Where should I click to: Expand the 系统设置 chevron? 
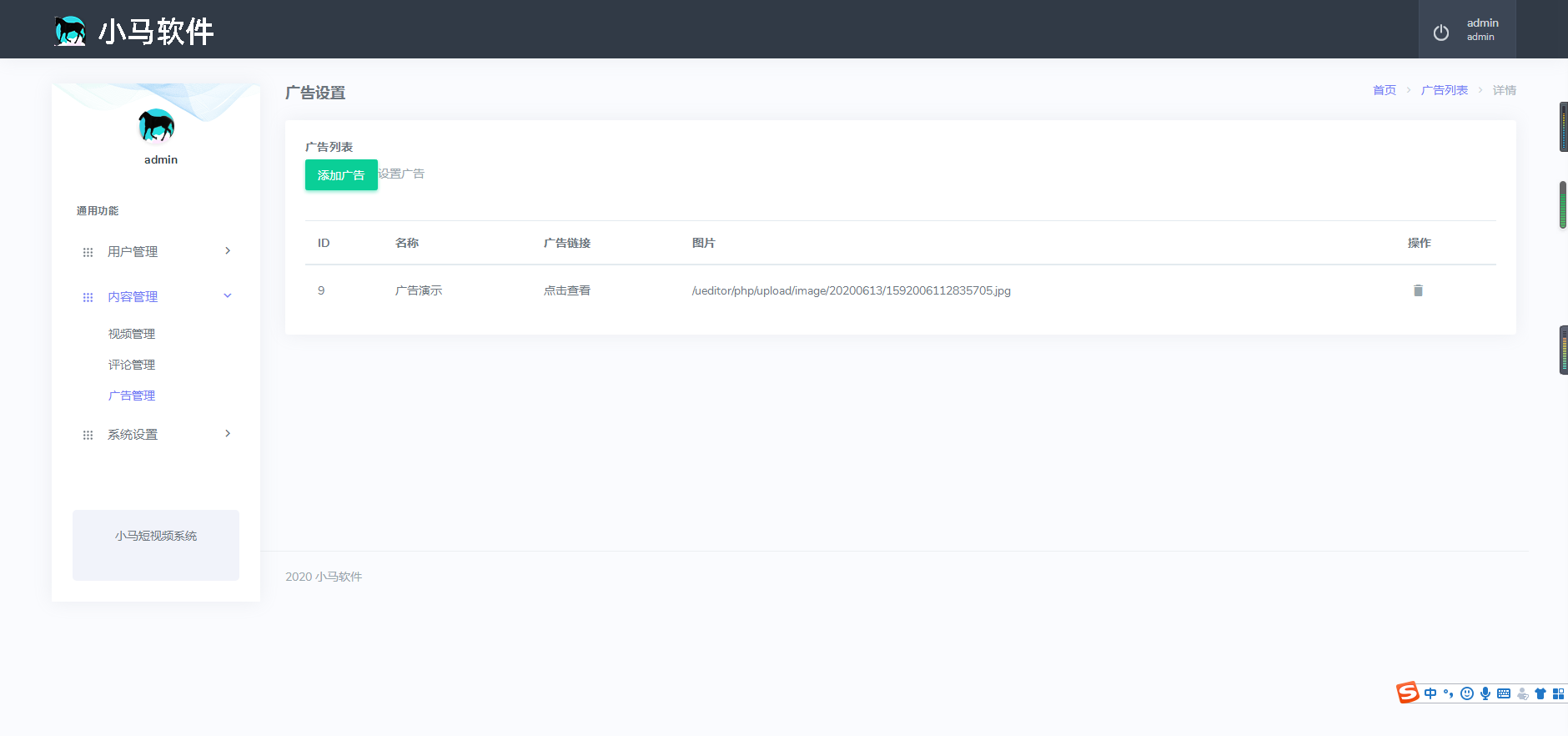click(x=228, y=433)
